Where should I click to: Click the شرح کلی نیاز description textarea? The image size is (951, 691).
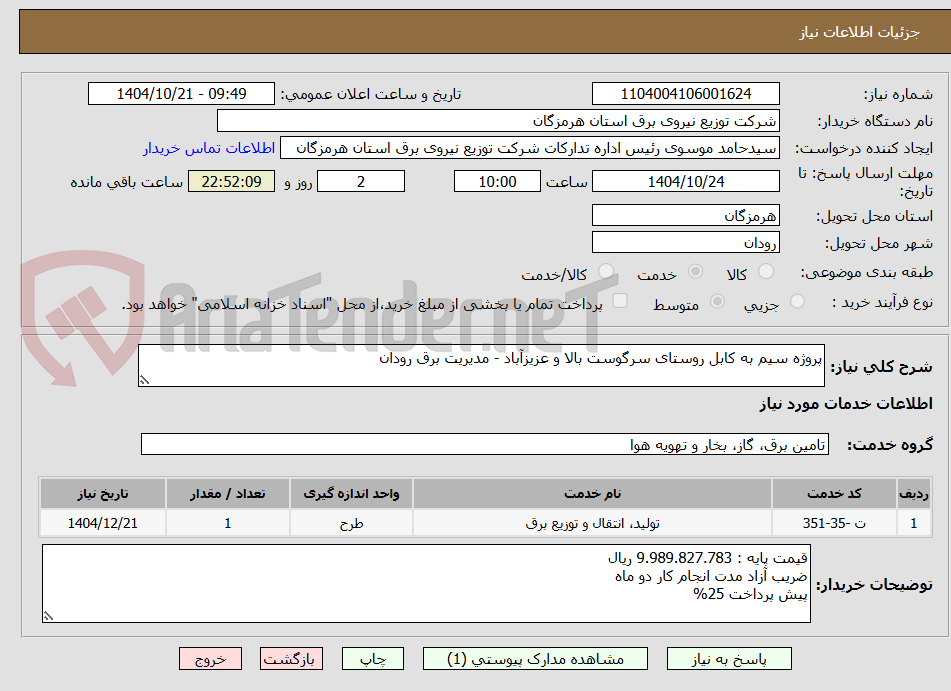pos(481,365)
